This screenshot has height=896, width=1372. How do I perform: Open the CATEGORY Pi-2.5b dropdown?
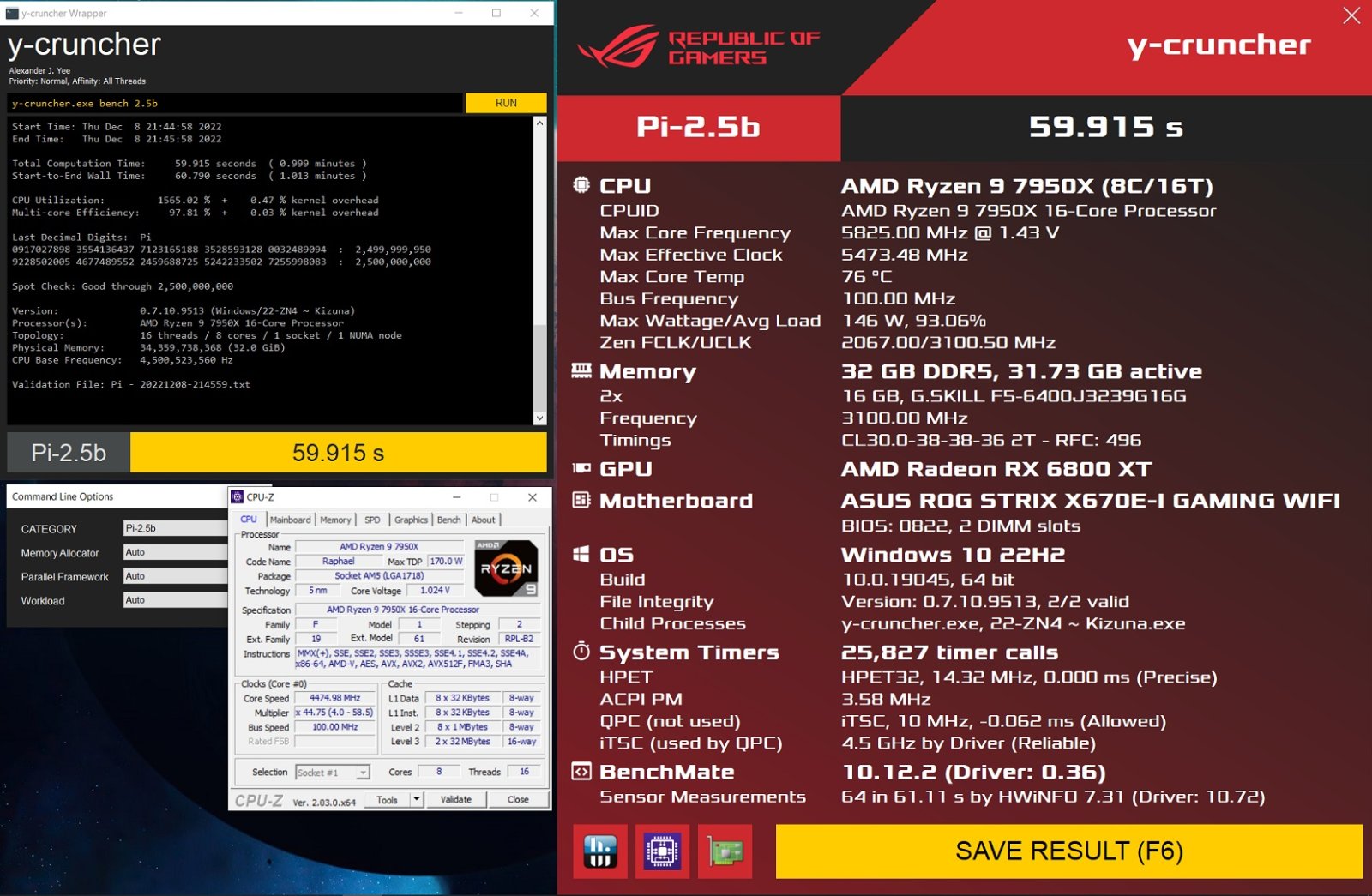click(x=175, y=528)
